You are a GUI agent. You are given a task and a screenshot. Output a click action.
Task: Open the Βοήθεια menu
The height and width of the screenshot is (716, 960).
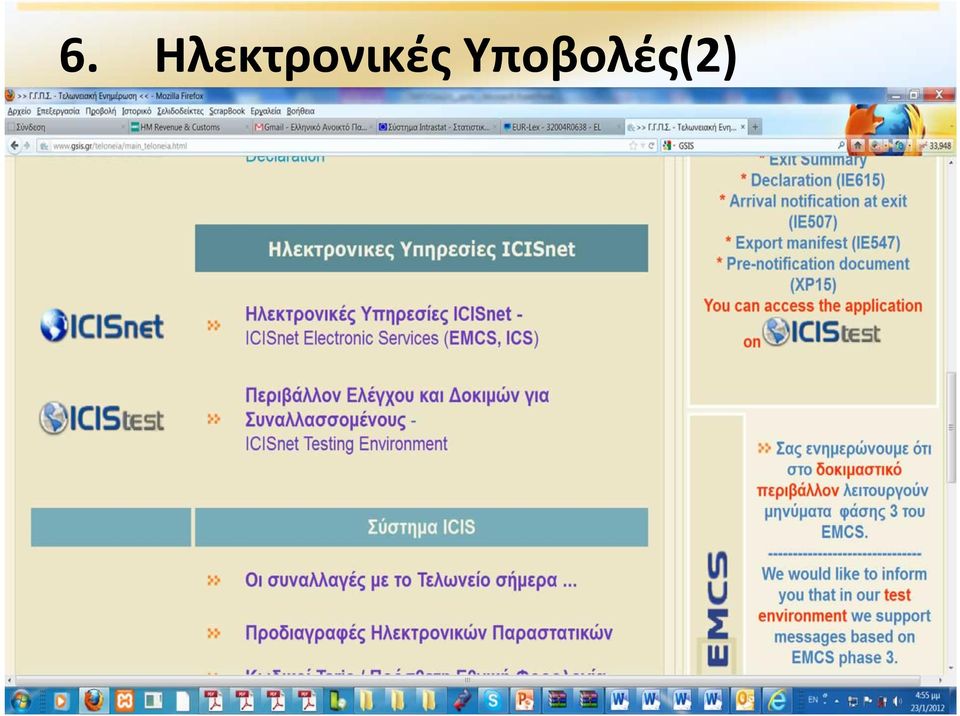pyautogui.click(x=301, y=111)
